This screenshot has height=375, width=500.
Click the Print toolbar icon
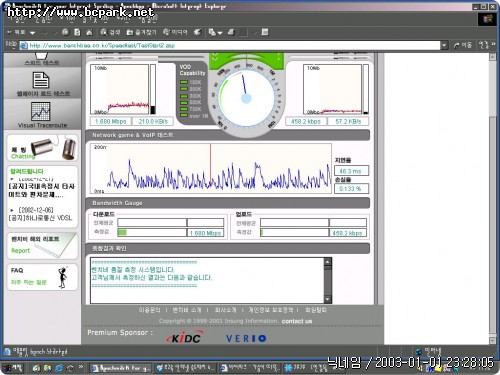click(x=231, y=32)
